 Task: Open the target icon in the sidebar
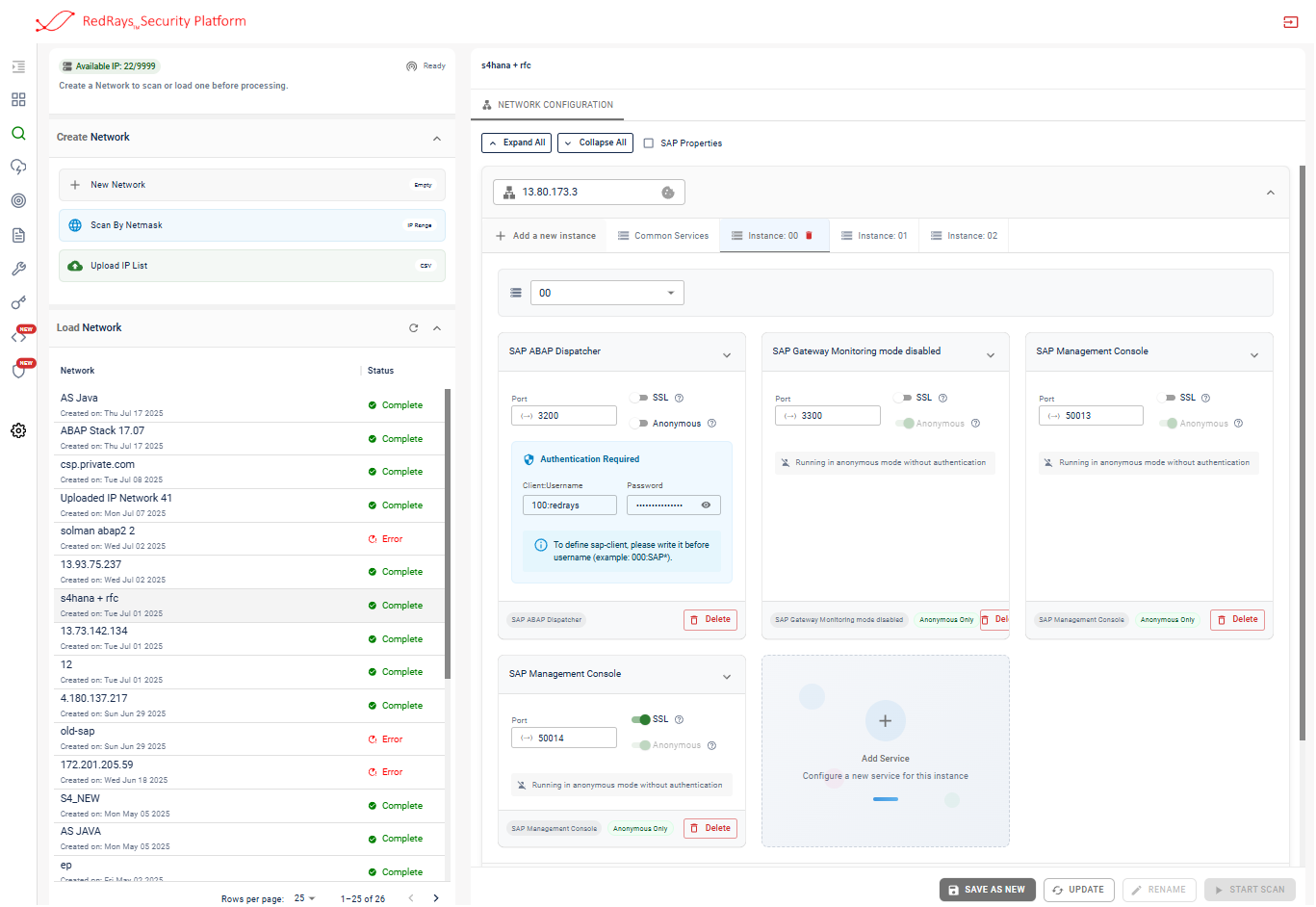18,201
